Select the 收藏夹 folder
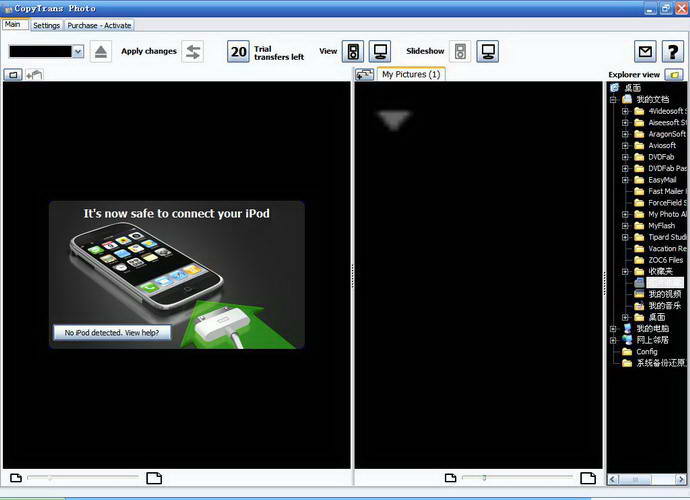The image size is (690, 500). (x=661, y=271)
